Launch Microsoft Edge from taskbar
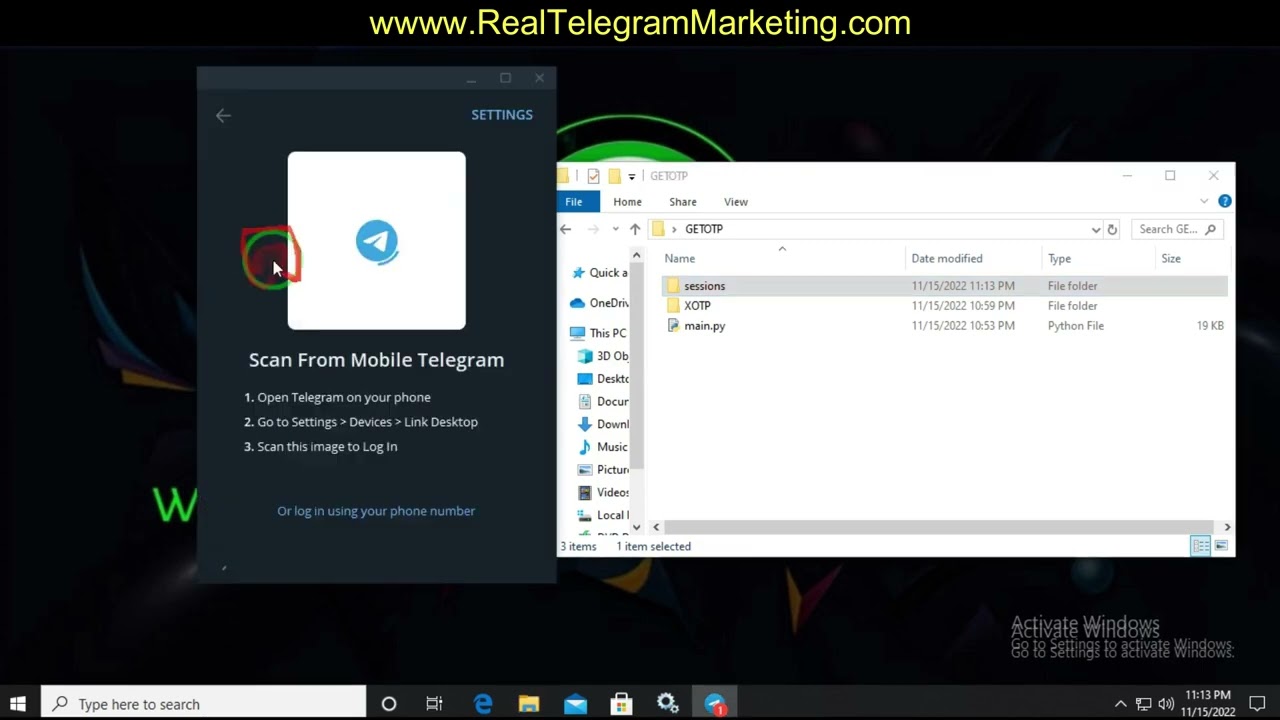 pos(483,704)
